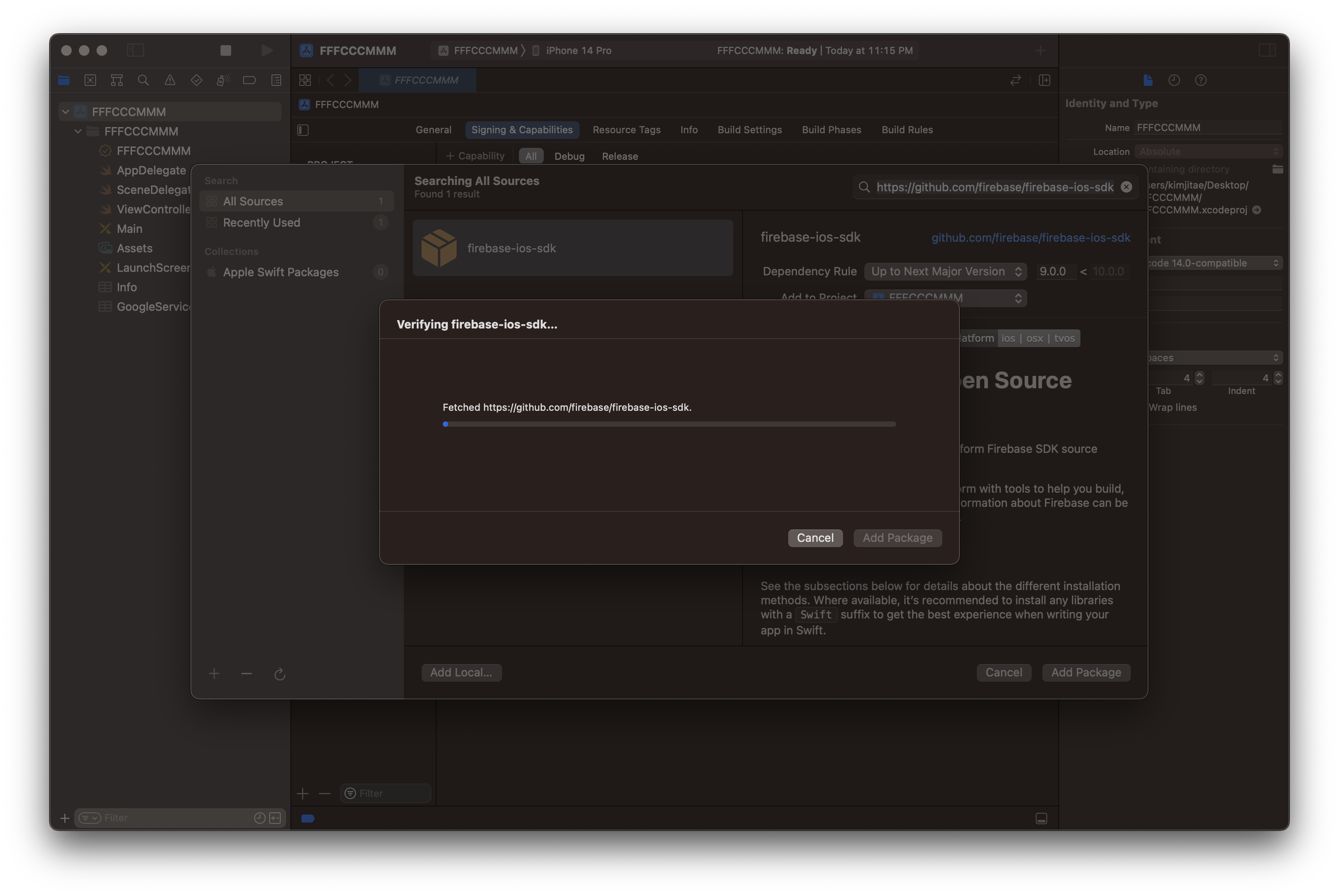
Task: Open Add to Project dropdown
Action: [x=945, y=298]
